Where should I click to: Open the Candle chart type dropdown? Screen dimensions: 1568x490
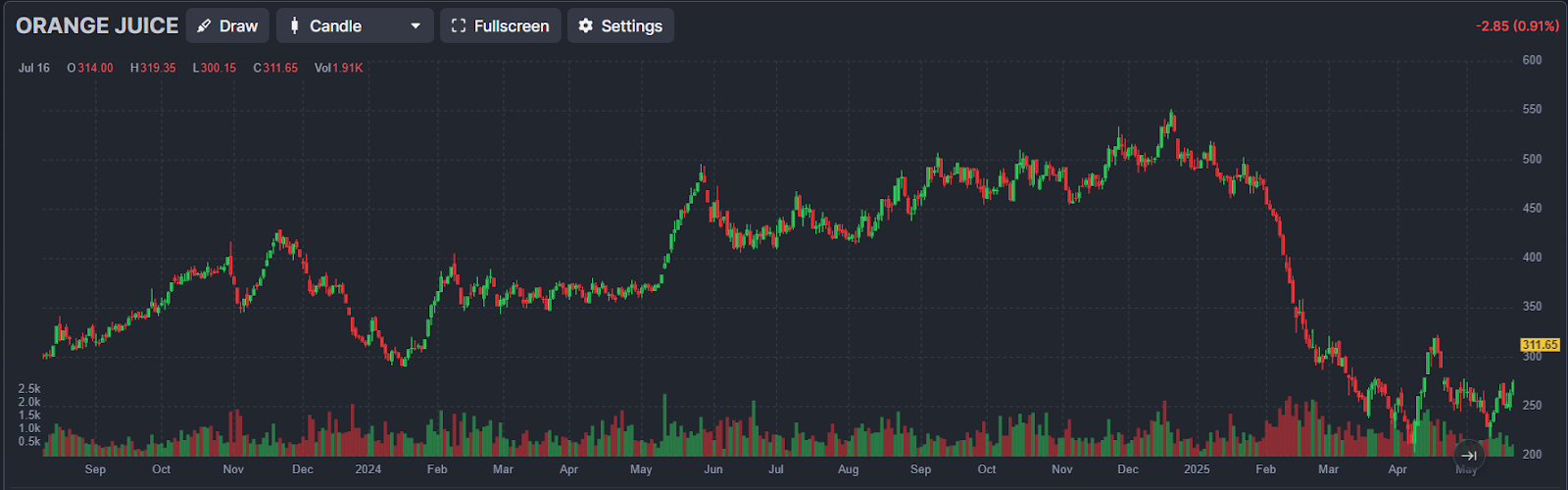(x=355, y=25)
